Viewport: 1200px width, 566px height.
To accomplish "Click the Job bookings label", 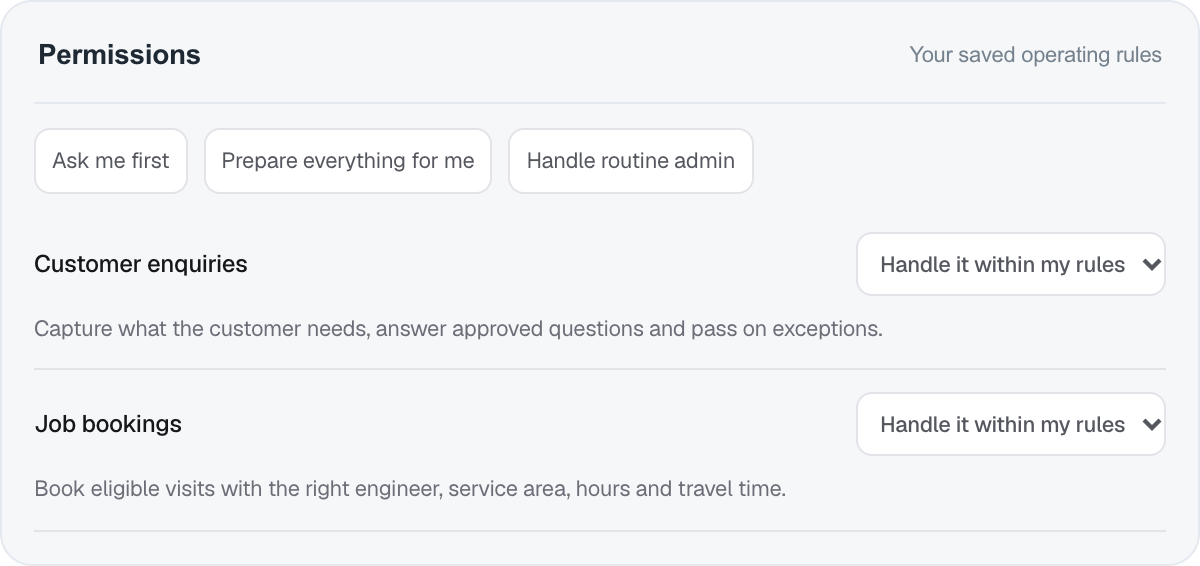I will 108,424.
